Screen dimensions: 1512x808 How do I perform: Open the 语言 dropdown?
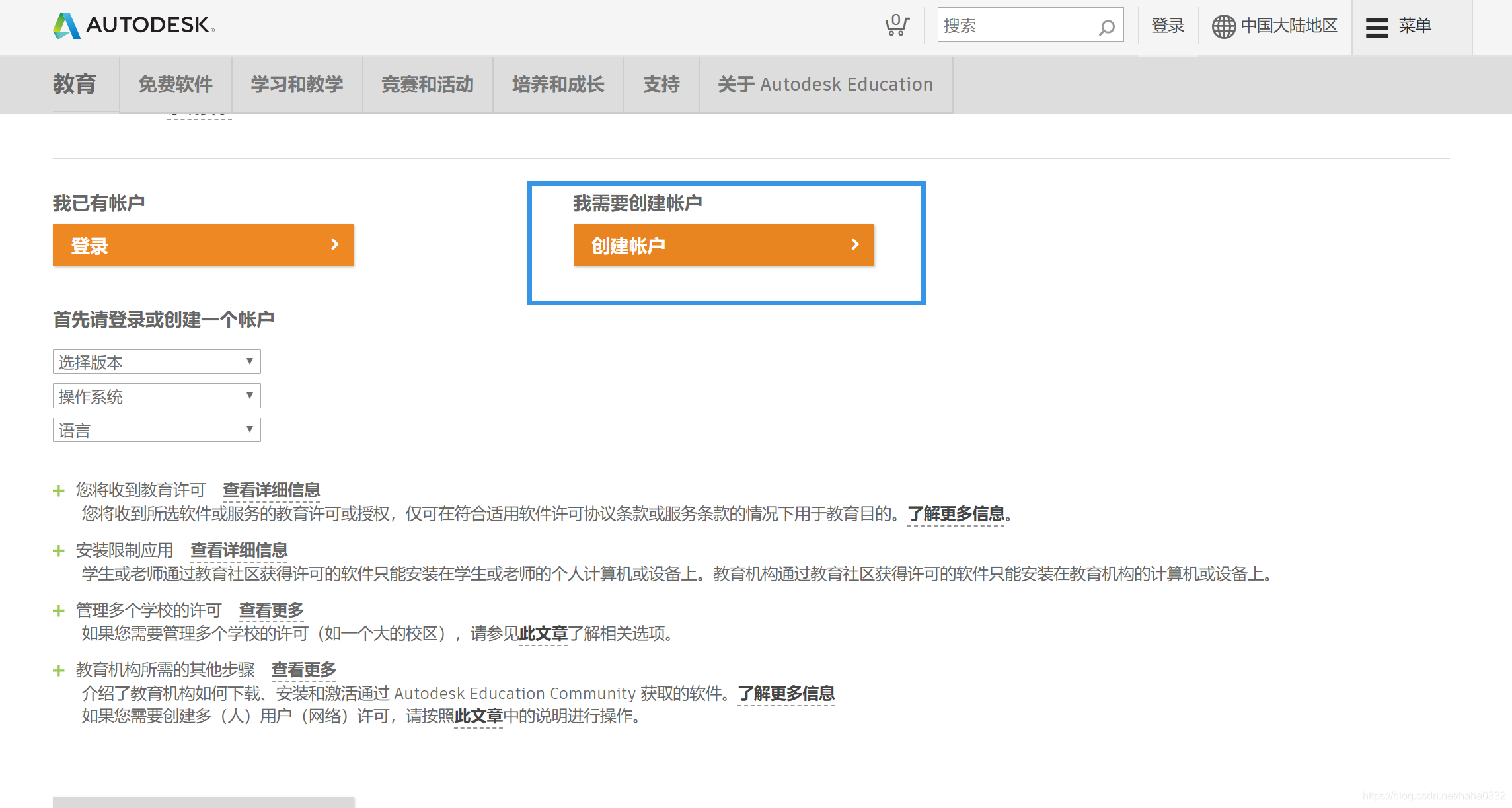157,430
